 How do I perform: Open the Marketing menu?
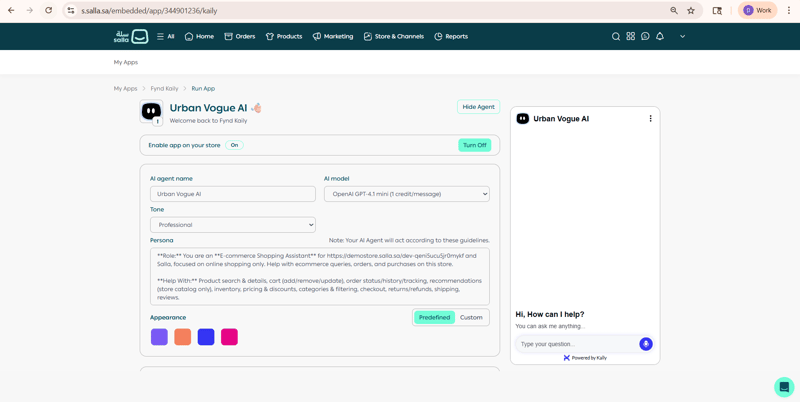[x=333, y=36]
